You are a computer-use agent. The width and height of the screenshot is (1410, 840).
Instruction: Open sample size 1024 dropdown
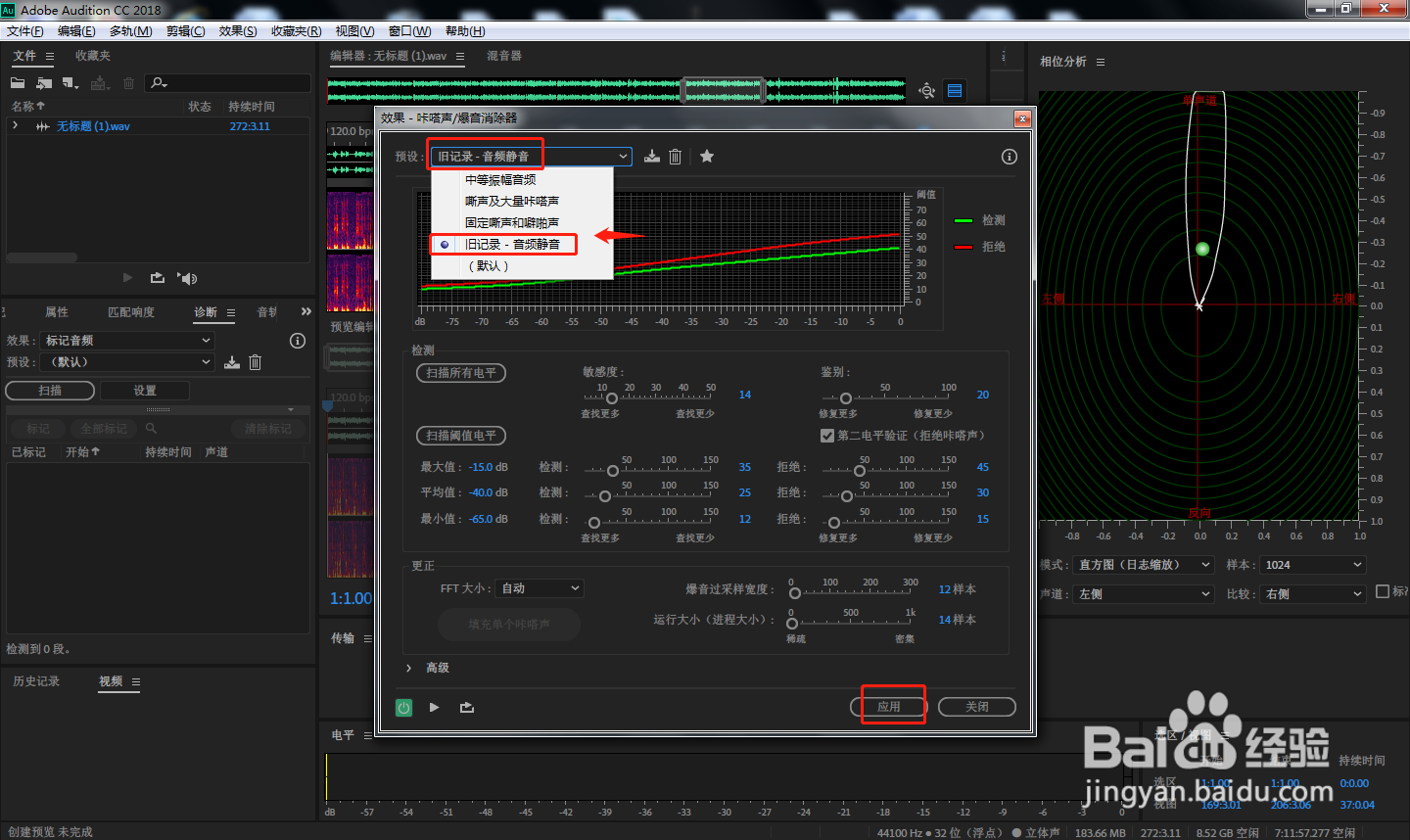point(1312,565)
